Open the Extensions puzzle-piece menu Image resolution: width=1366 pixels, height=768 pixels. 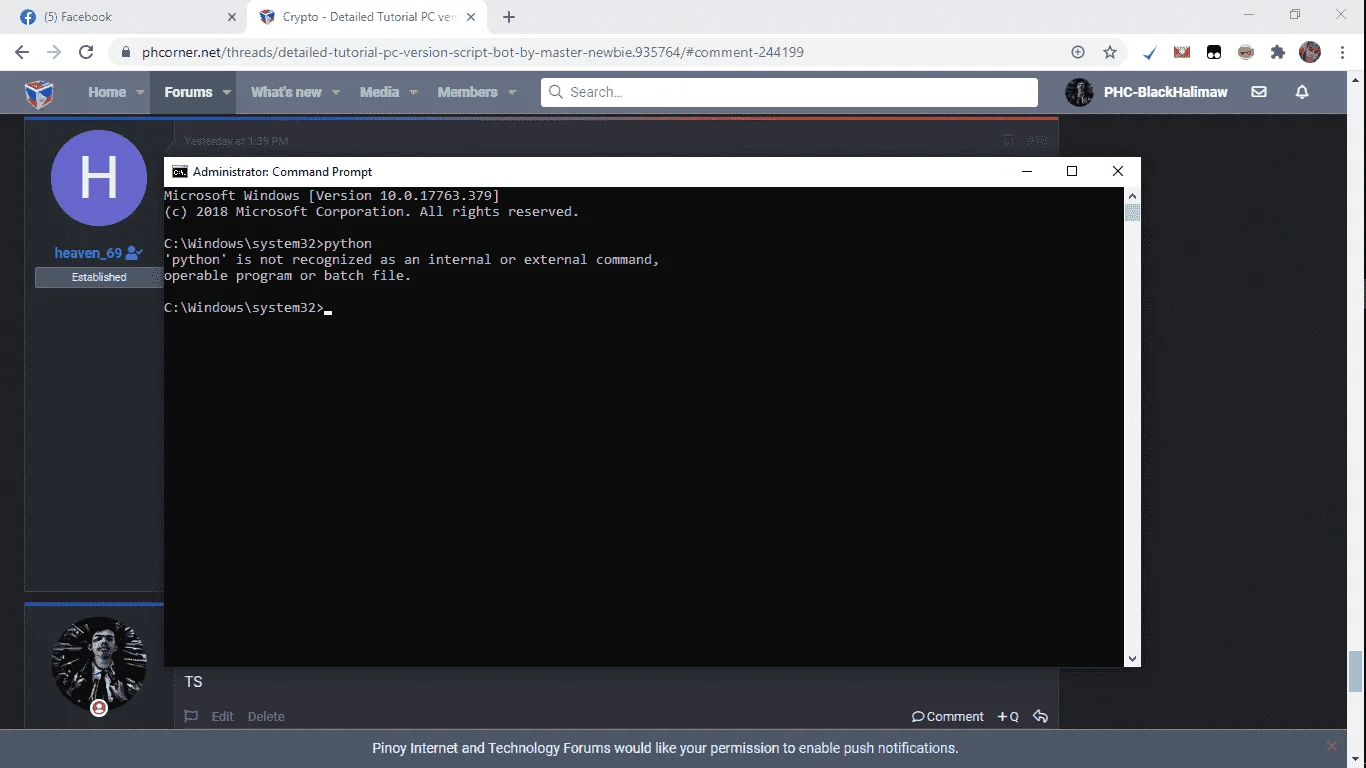(1277, 52)
